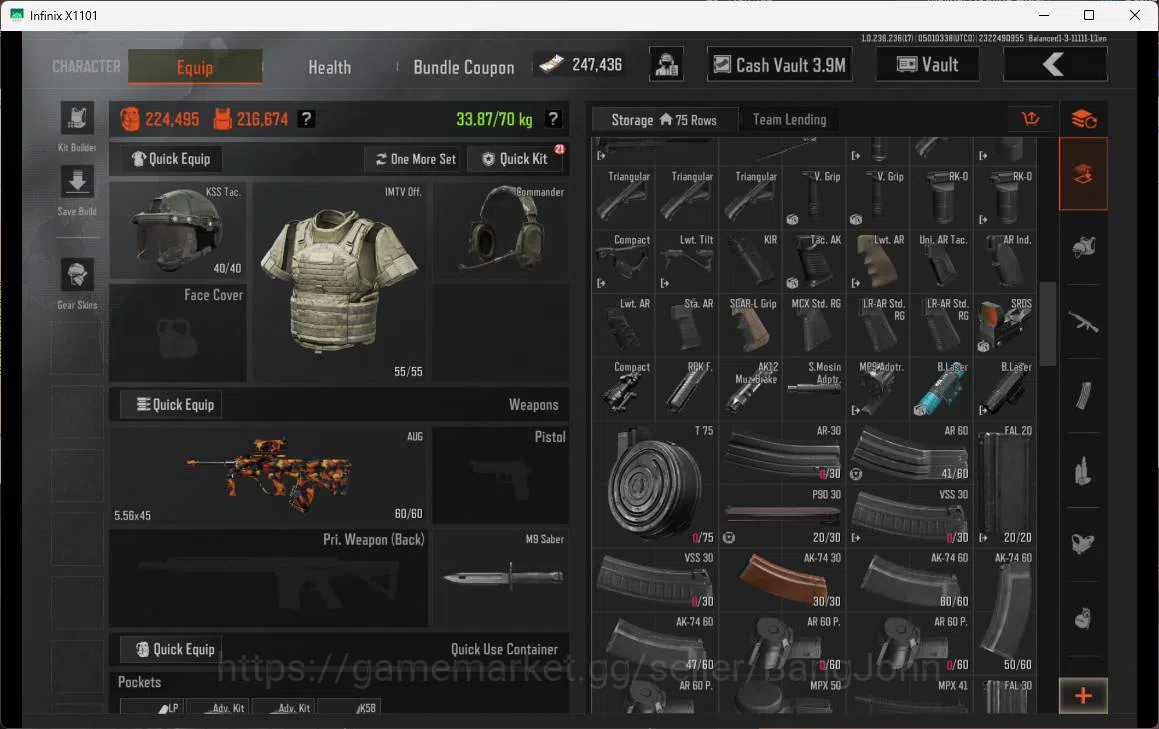1159x729 pixels.
Task: Filter storage by magazine icon
Action: 1084,396
